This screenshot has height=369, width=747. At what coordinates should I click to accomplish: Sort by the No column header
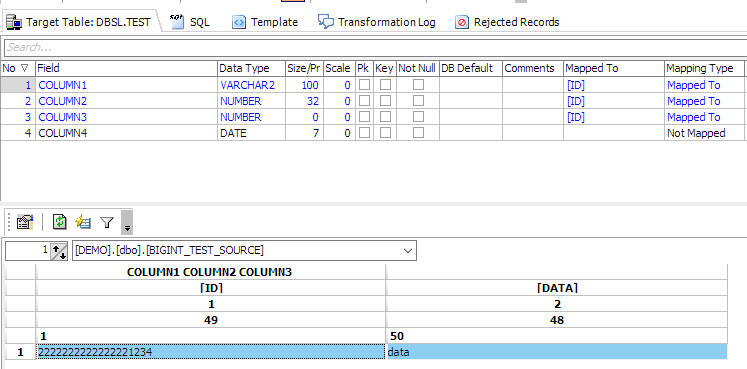(18, 69)
